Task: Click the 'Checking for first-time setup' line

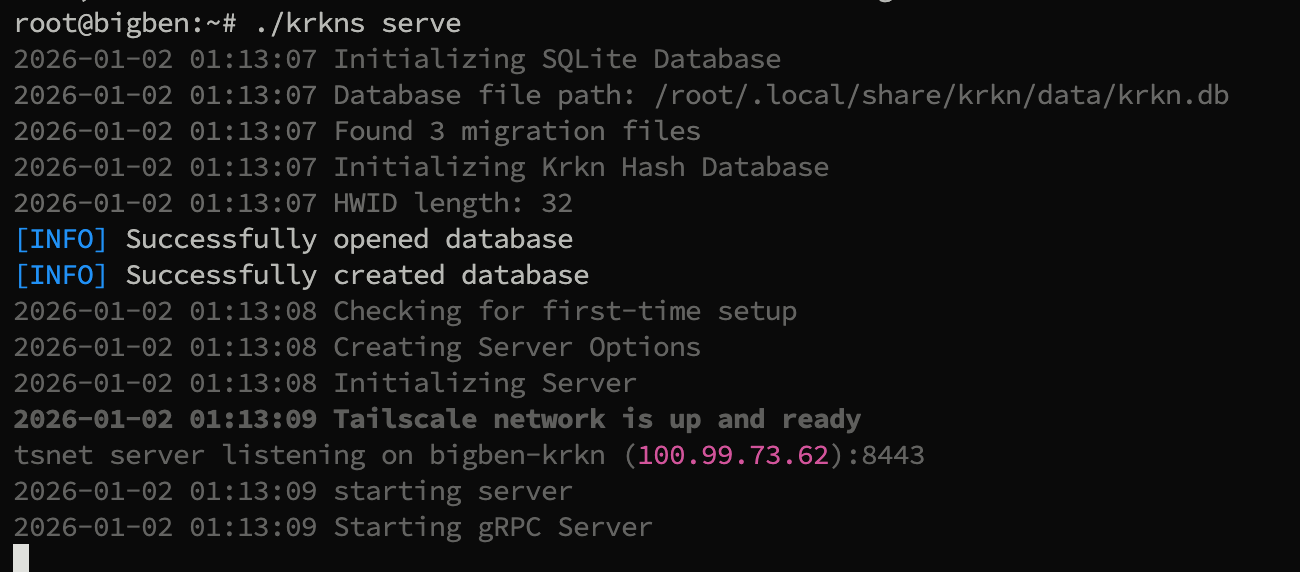Action: tap(405, 311)
